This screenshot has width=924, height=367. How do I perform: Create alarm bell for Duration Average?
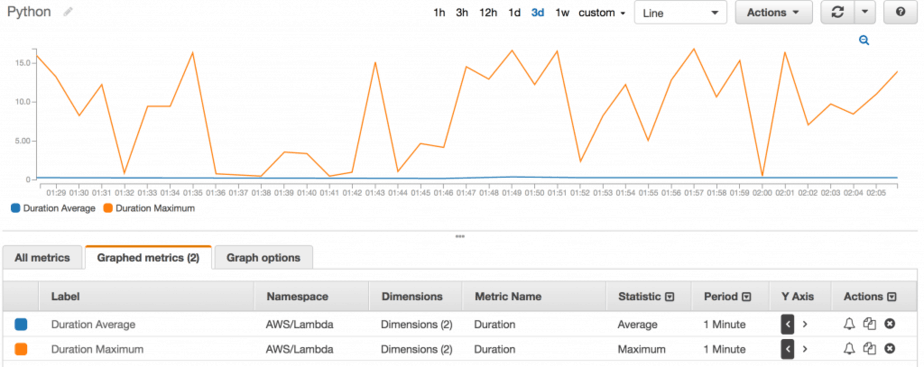pyautogui.click(x=849, y=324)
